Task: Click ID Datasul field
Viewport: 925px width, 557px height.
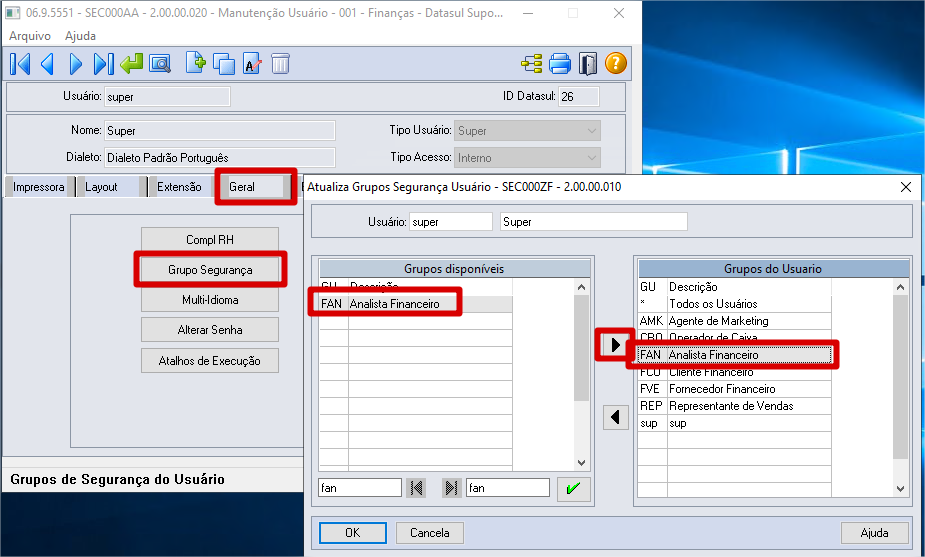Action: pyautogui.click(x=579, y=97)
